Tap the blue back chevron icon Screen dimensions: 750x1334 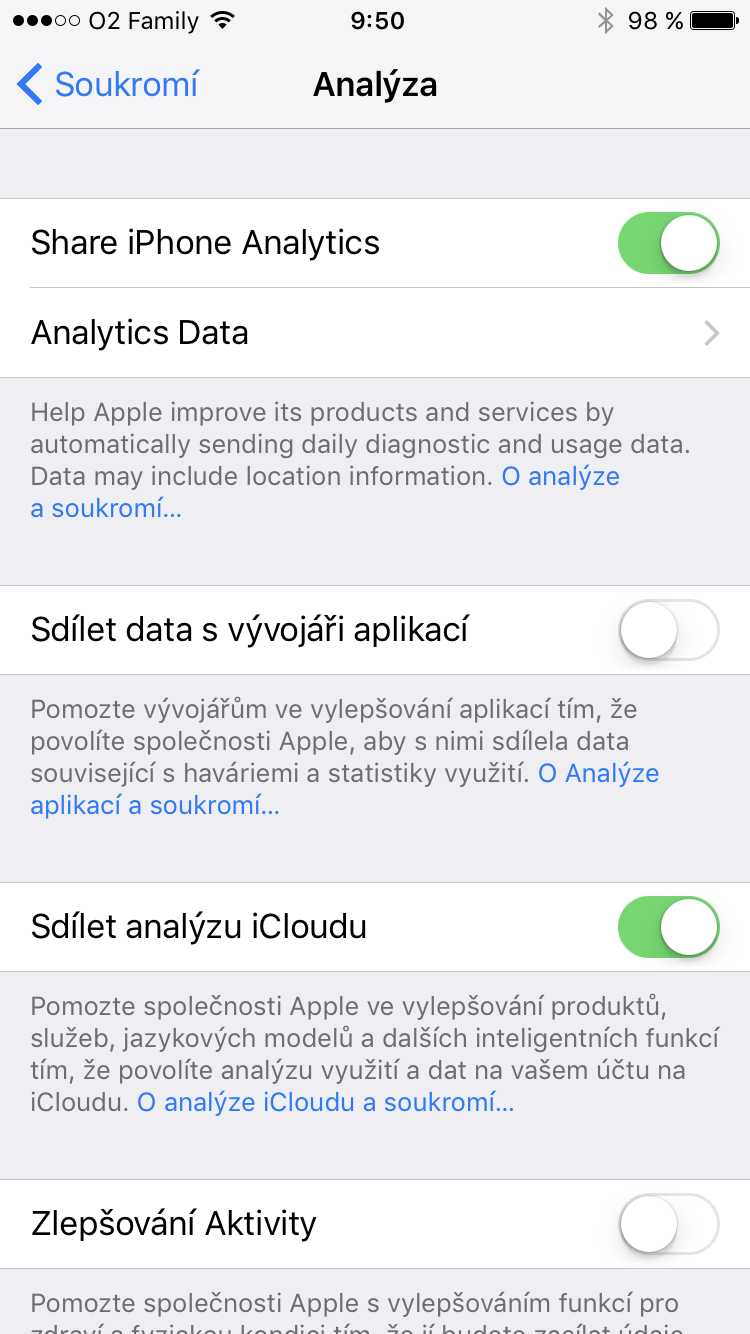pos(30,85)
